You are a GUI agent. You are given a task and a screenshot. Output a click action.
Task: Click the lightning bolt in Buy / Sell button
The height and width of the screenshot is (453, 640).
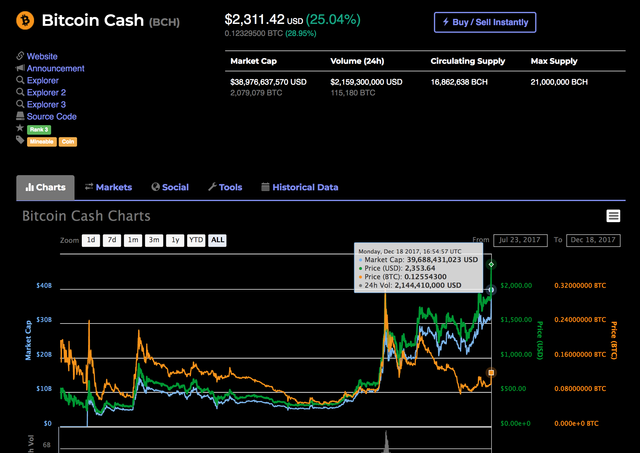tap(445, 22)
